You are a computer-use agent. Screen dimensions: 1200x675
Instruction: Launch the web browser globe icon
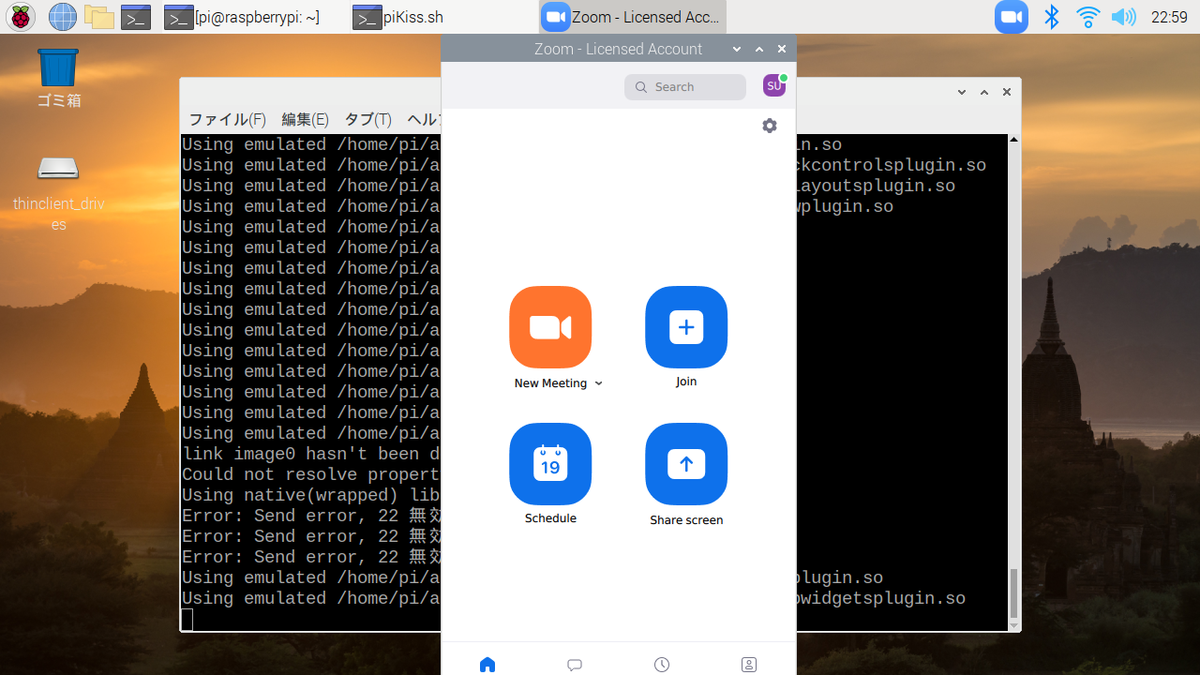click(x=62, y=17)
